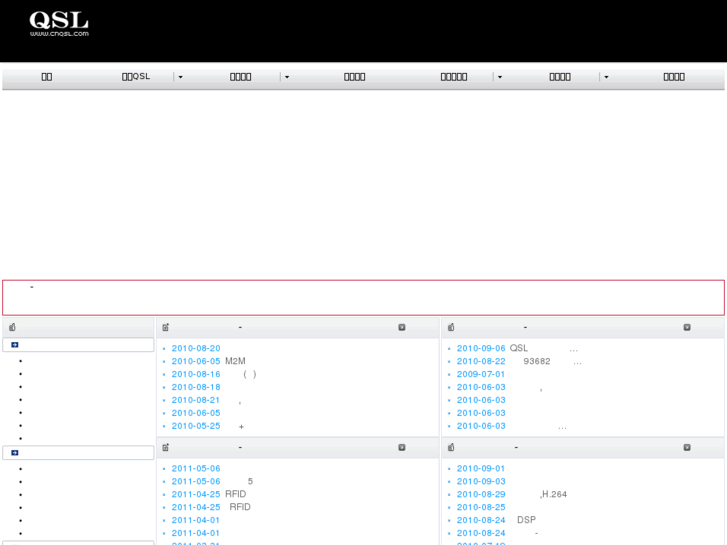The width and height of the screenshot is (727, 545).
Task: Open the 2010-08-25 list entry
Action: tap(481, 507)
